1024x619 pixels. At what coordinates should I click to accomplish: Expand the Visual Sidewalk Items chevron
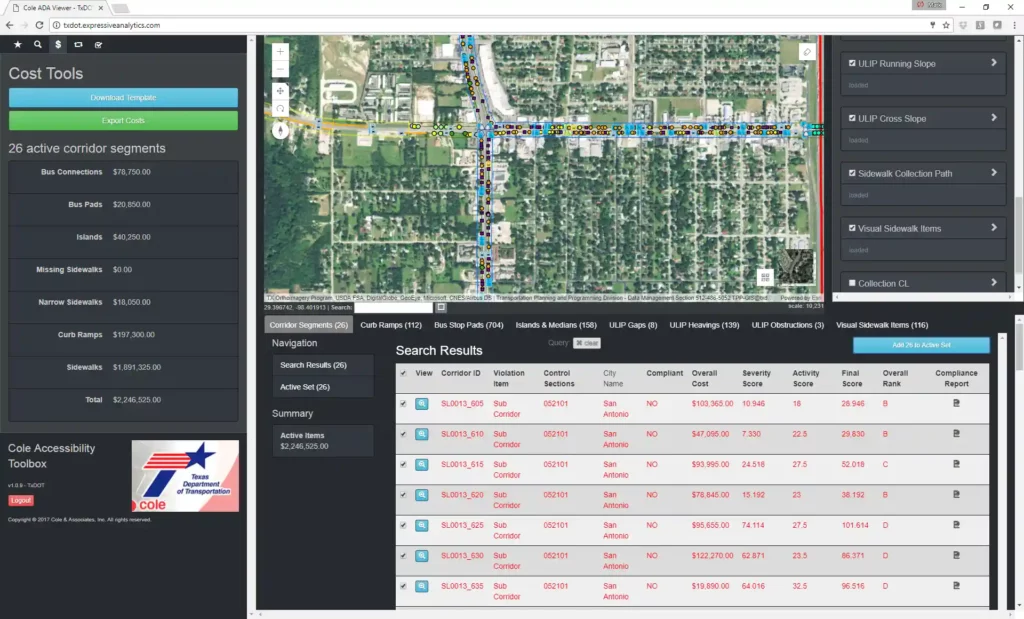click(994, 227)
